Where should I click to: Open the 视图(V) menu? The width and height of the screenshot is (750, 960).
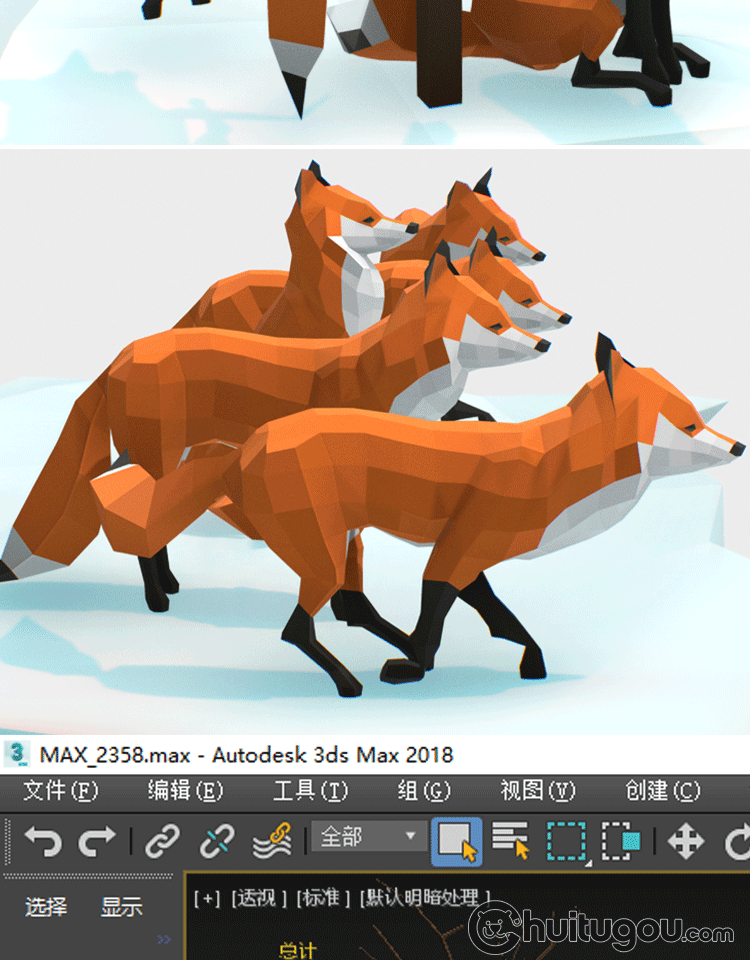pyautogui.click(x=538, y=791)
